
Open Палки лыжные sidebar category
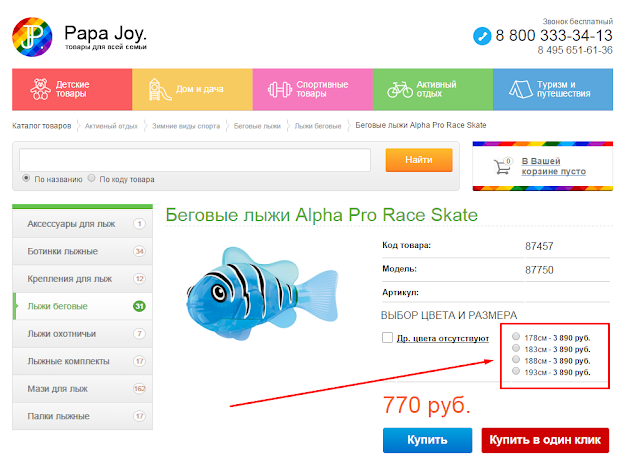82,416
